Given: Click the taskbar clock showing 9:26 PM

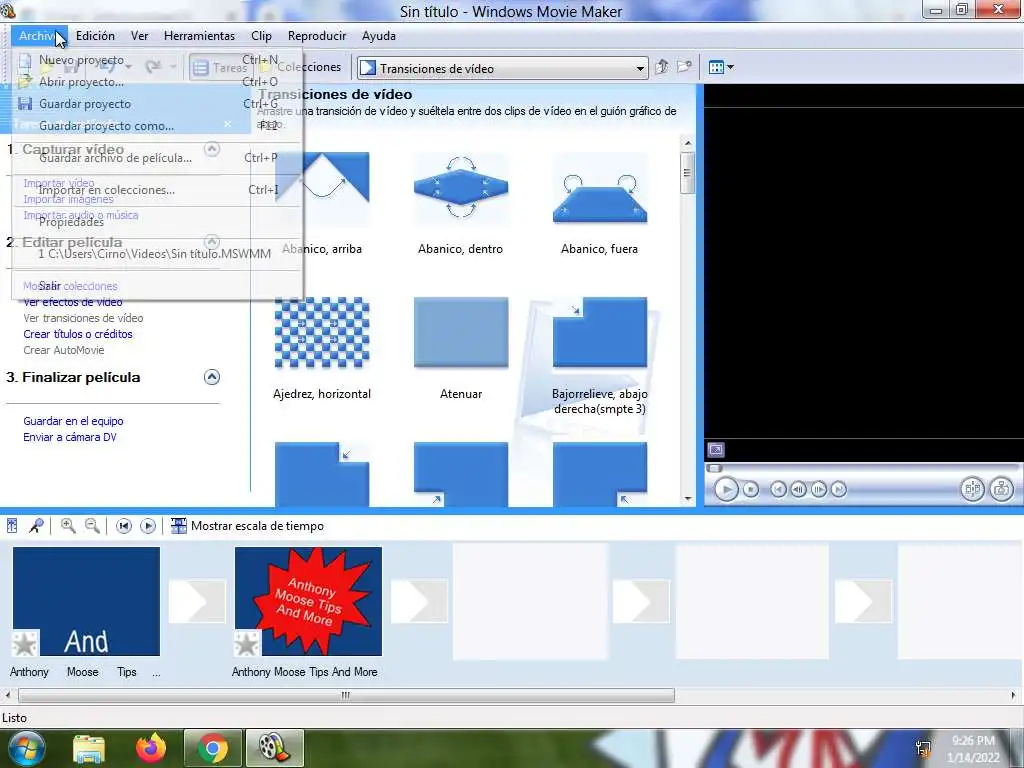Looking at the screenshot, I should click(973, 749).
